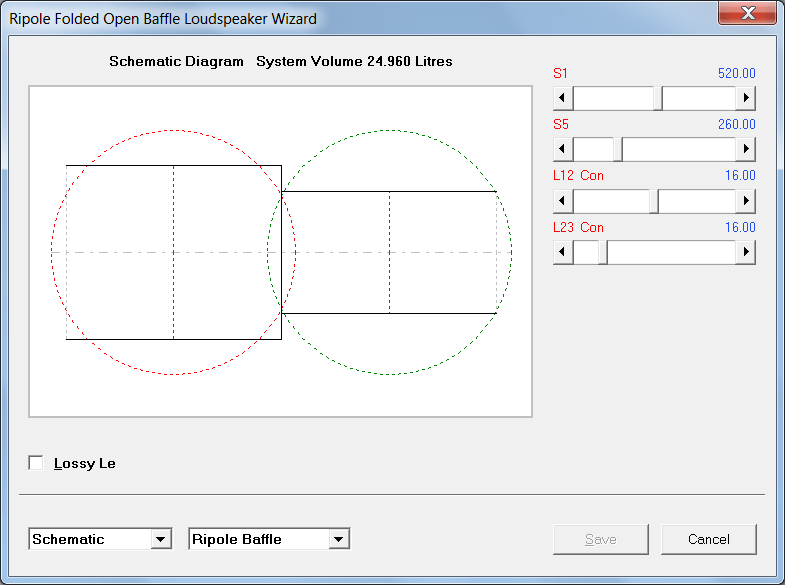This screenshot has height=585, width=785.
Task: Click the L23 Con slider thumb
Action: [603, 252]
